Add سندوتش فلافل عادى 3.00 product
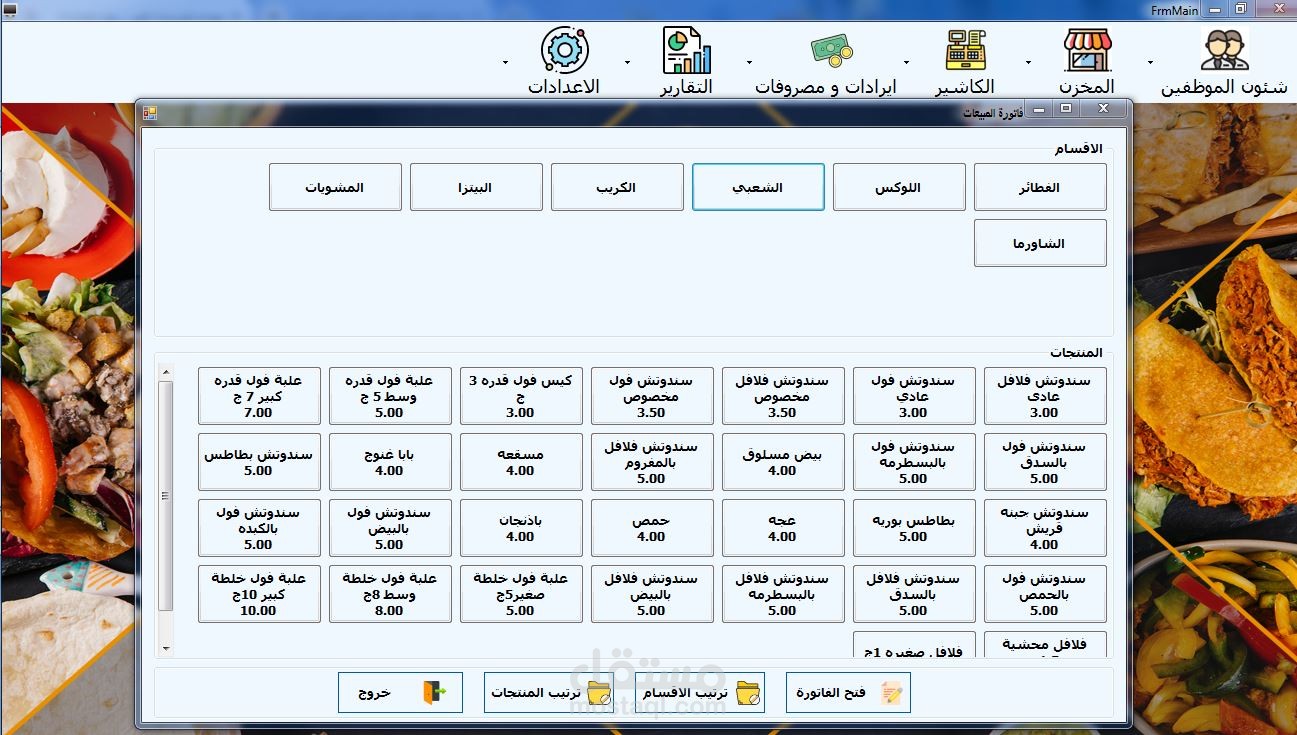 pos(1045,396)
